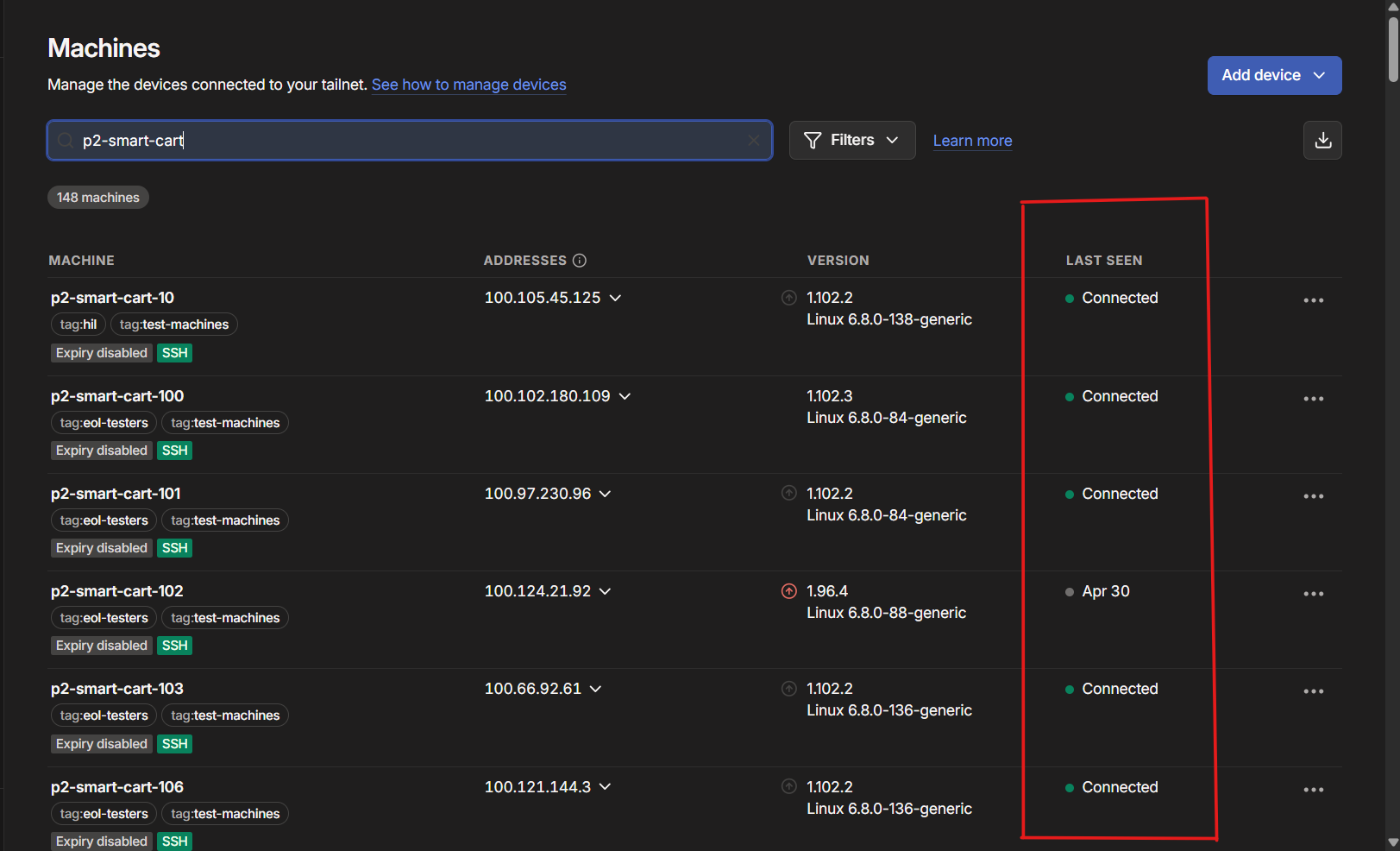Open actions menu for p2-smart-cart-10
This screenshot has width=1400, height=851.
(1313, 300)
